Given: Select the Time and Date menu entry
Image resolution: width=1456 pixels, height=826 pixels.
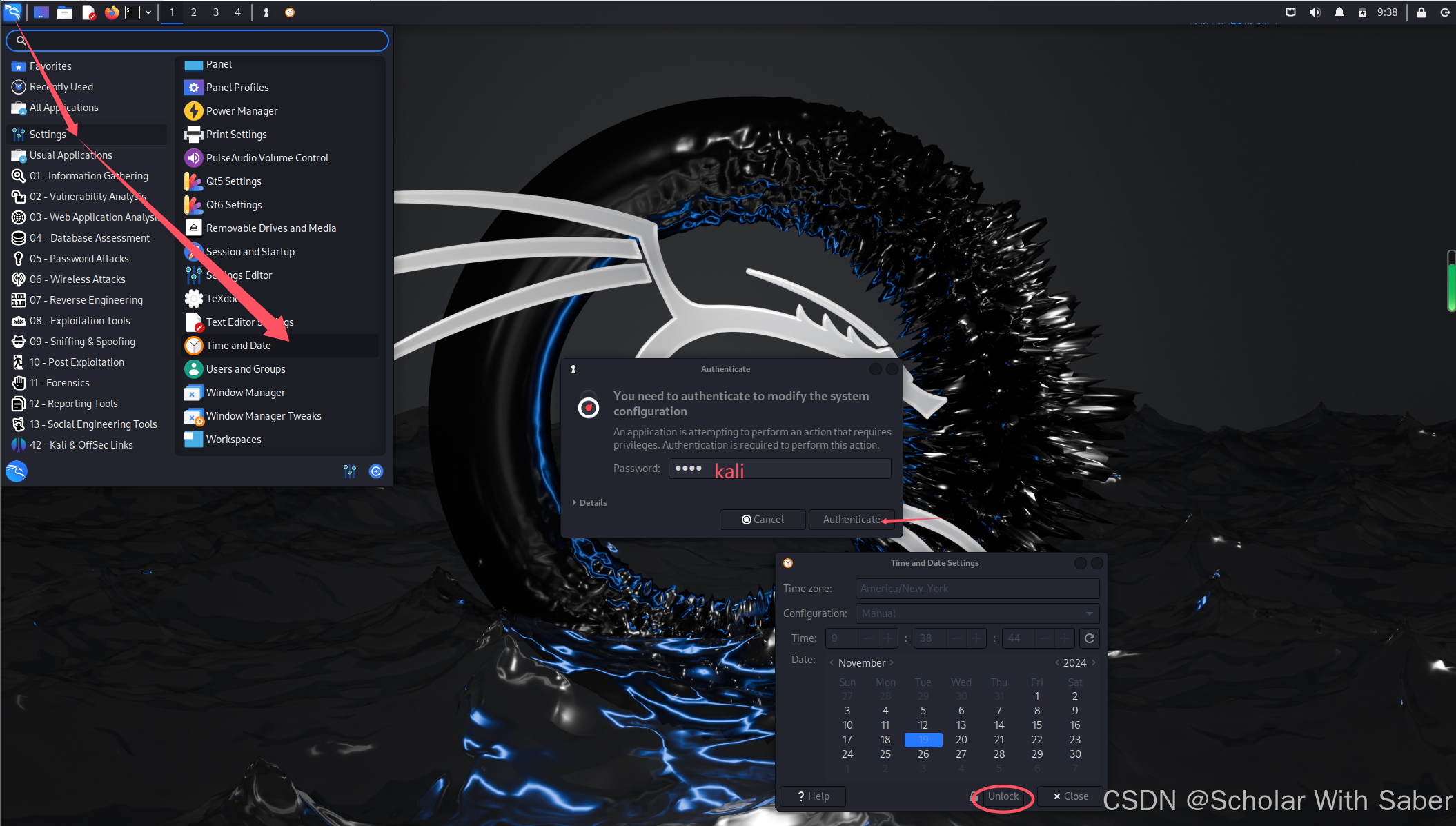Looking at the screenshot, I should [x=239, y=346].
